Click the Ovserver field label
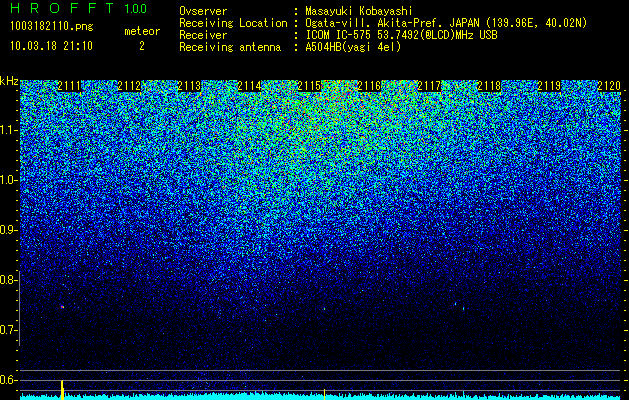This screenshot has height=400, width=629. [x=203, y=11]
